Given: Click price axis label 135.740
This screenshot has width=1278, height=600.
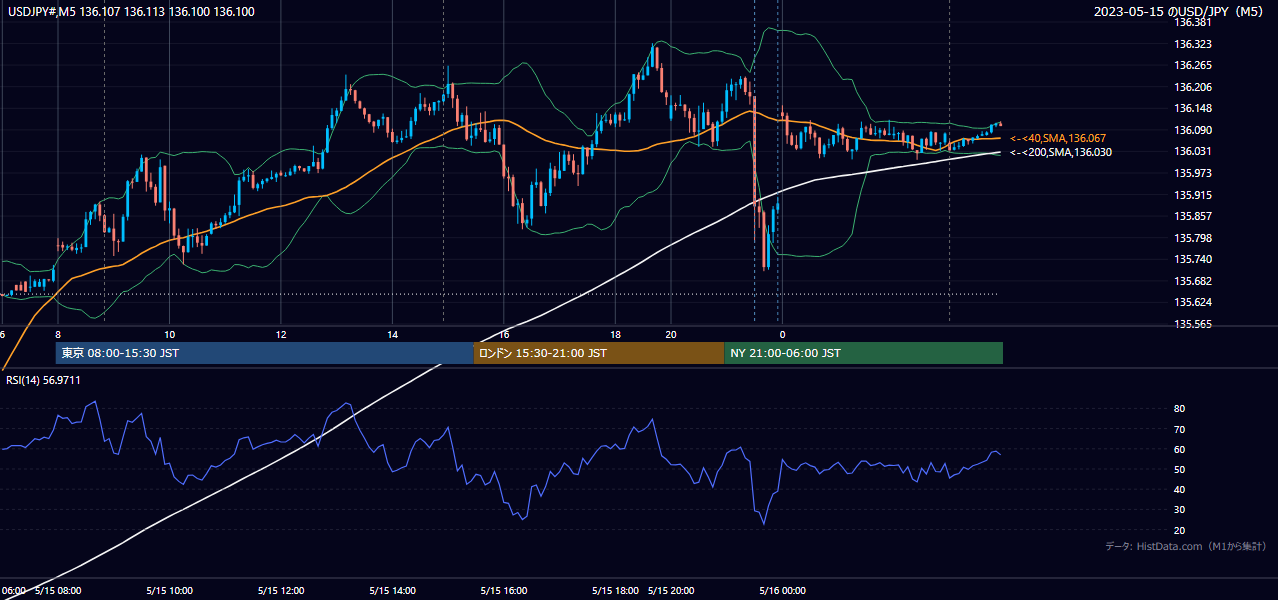Looking at the screenshot, I should coord(1193,259).
